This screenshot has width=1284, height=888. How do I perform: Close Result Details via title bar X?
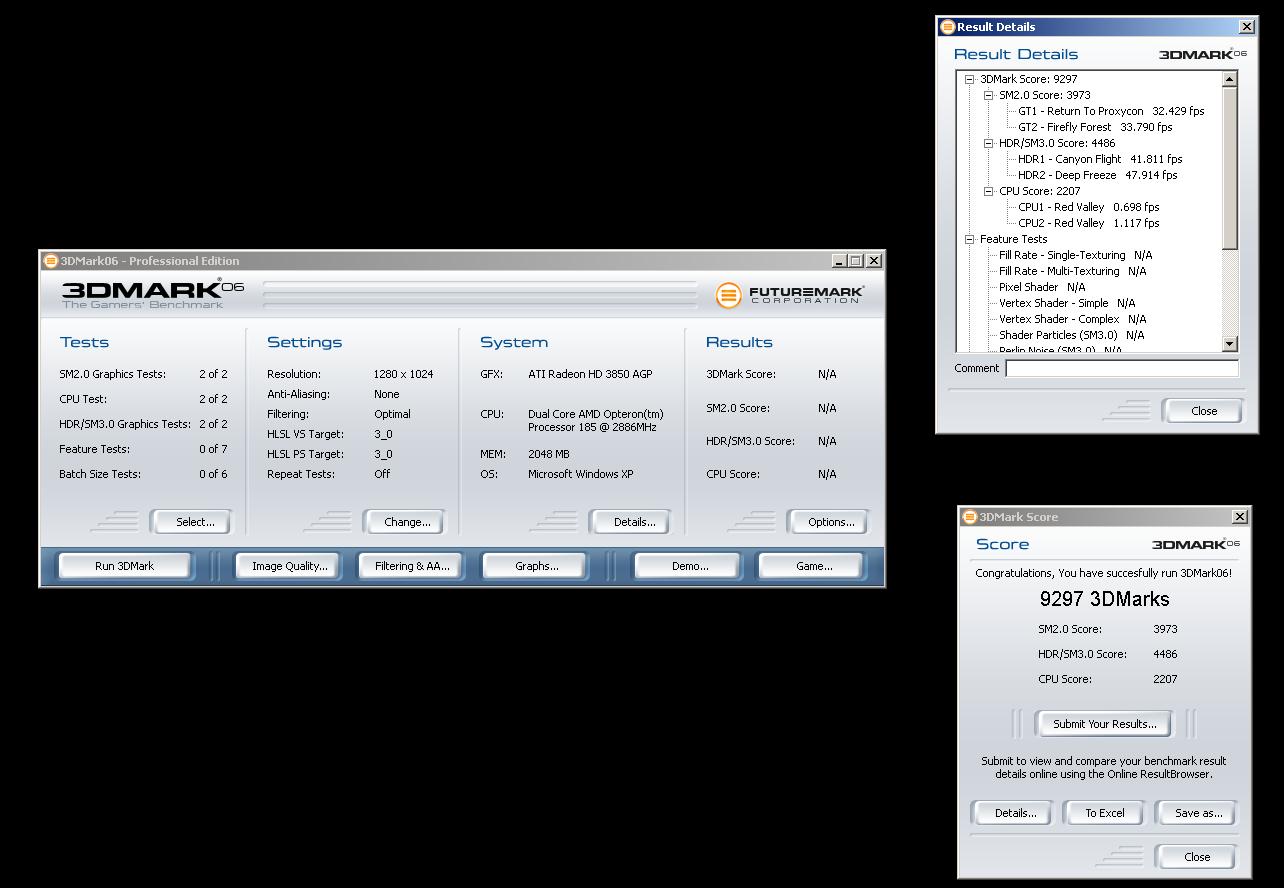point(1246,27)
